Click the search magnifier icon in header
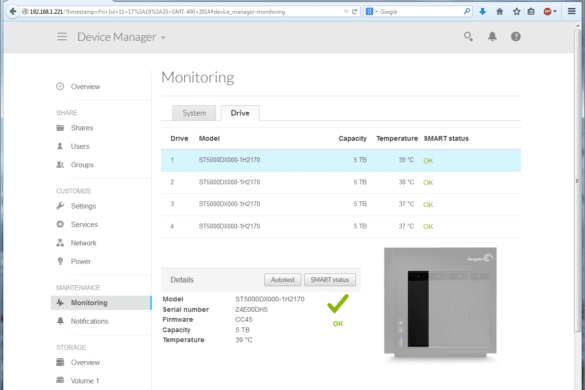Screen dimensions: 585x390 tap(468, 37)
